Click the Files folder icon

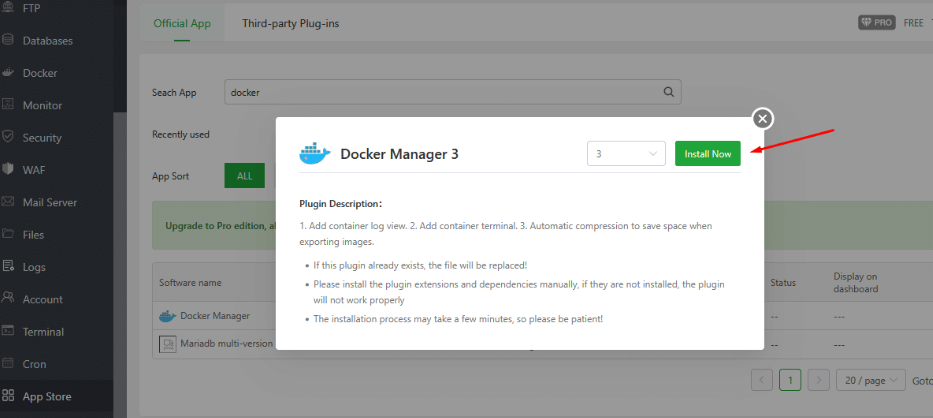pyautogui.click(x=8, y=234)
